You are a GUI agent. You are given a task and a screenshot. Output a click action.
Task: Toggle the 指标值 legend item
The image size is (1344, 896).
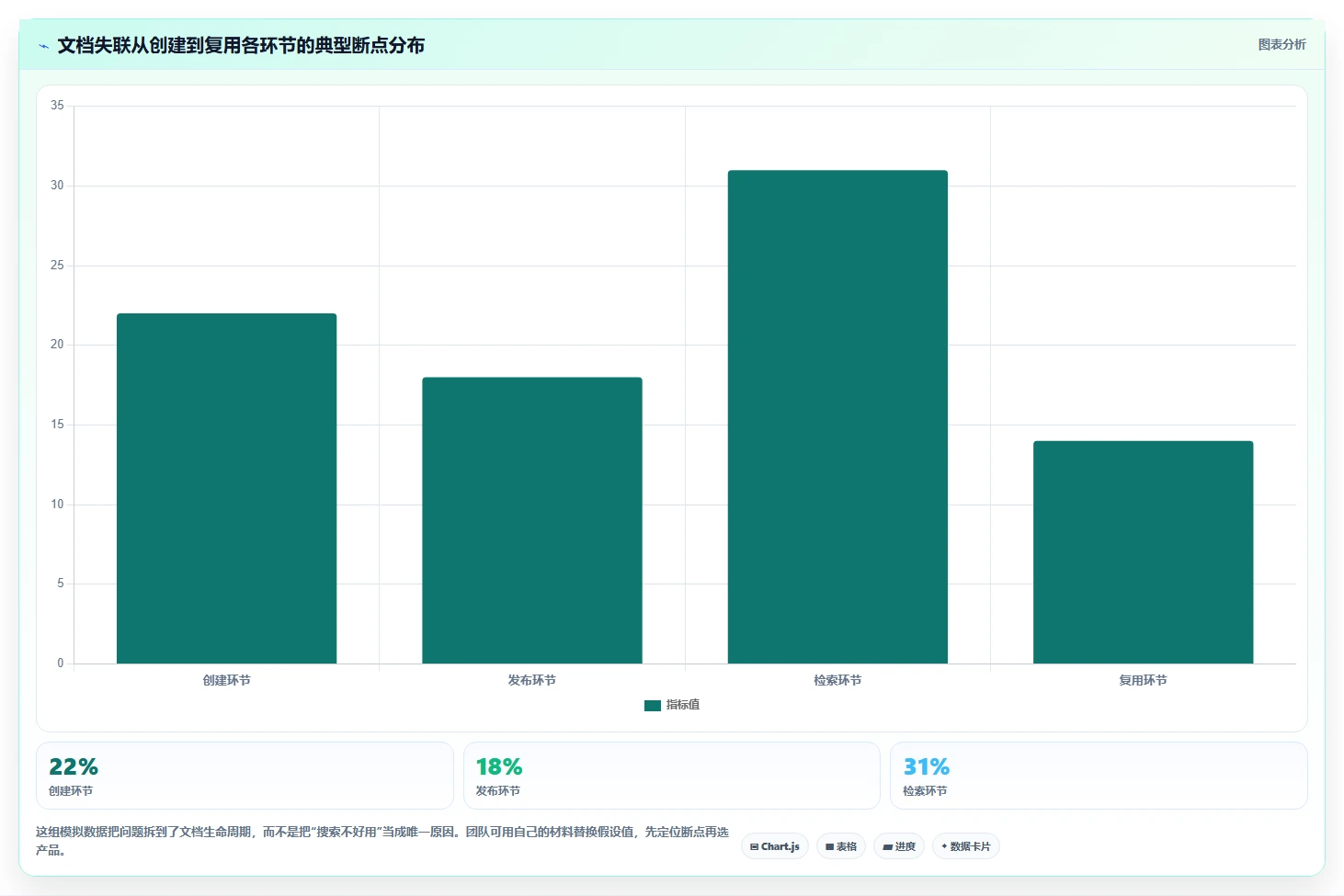[672, 705]
